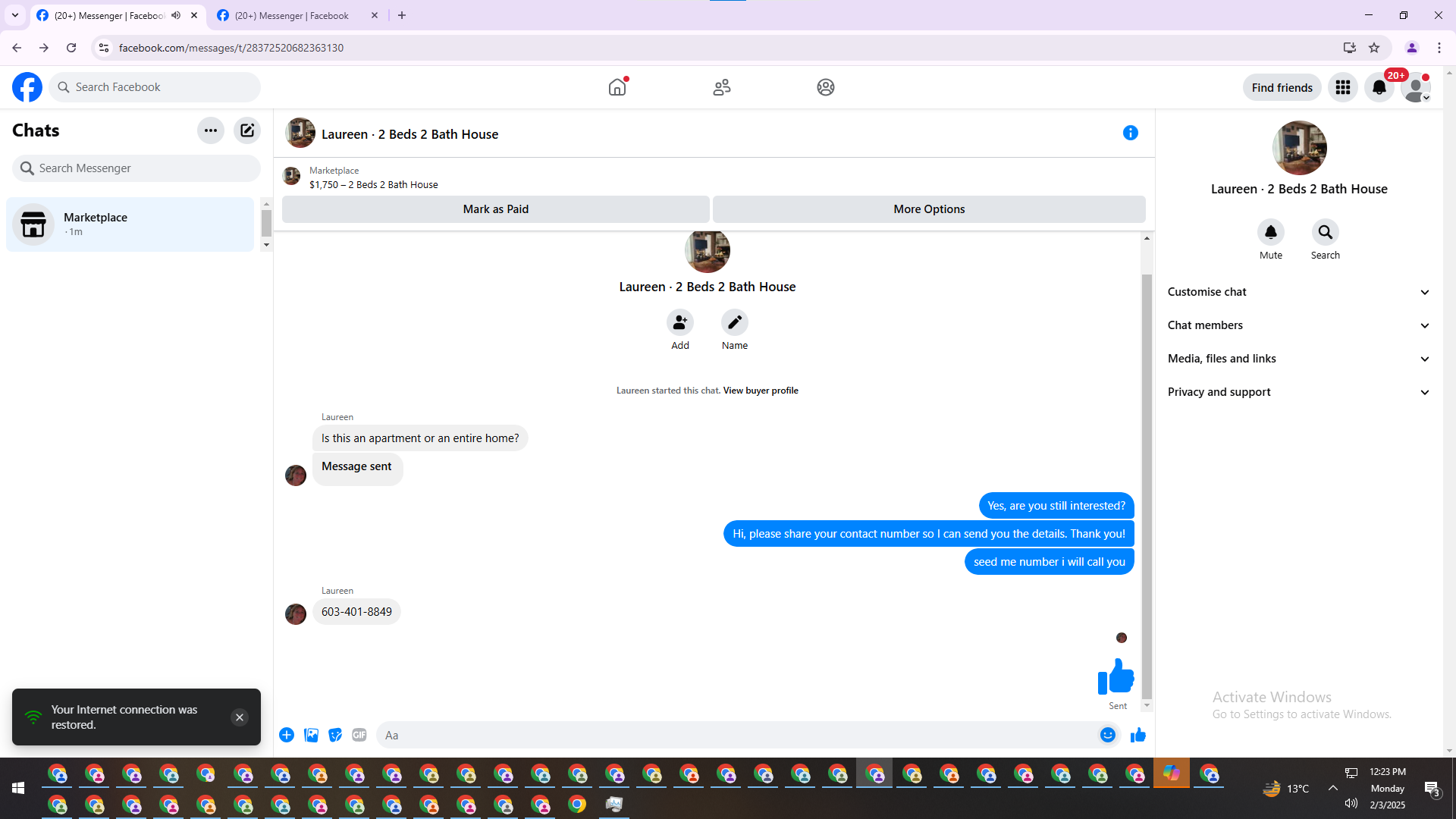The width and height of the screenshot is (1456, 819).
Task: Open the side panel listing profile picture
Action: coord(1300,148)
